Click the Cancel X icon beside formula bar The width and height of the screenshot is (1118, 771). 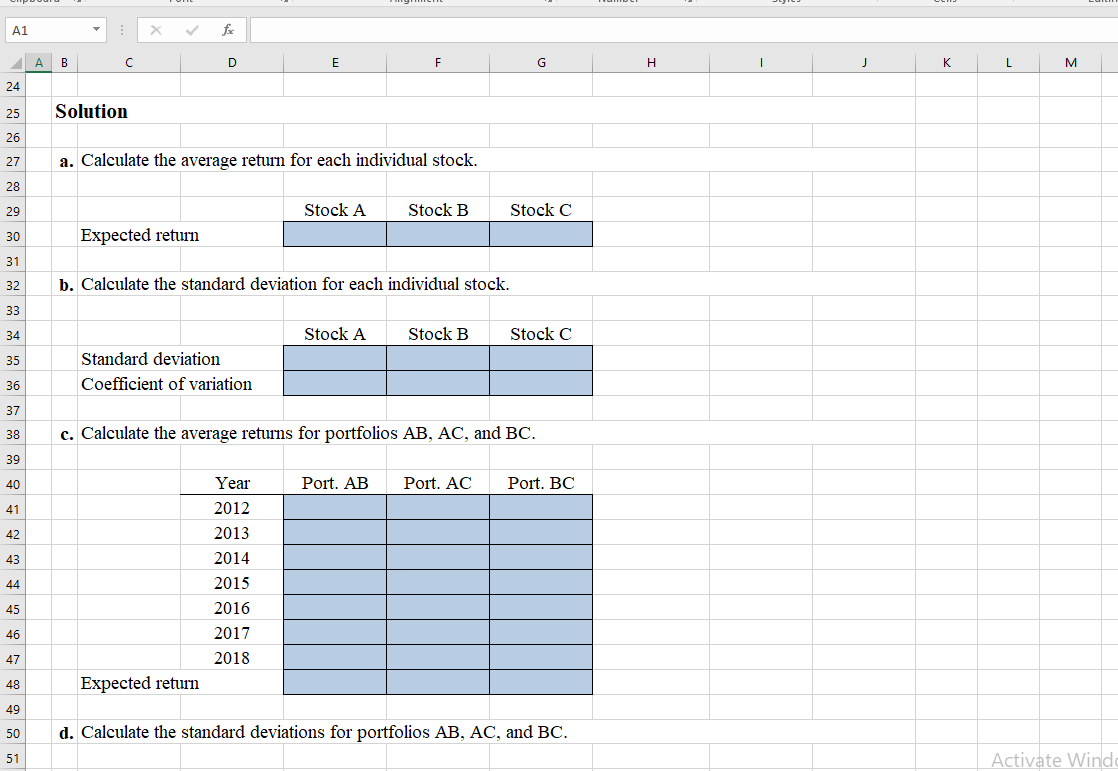tap(156, 29)
